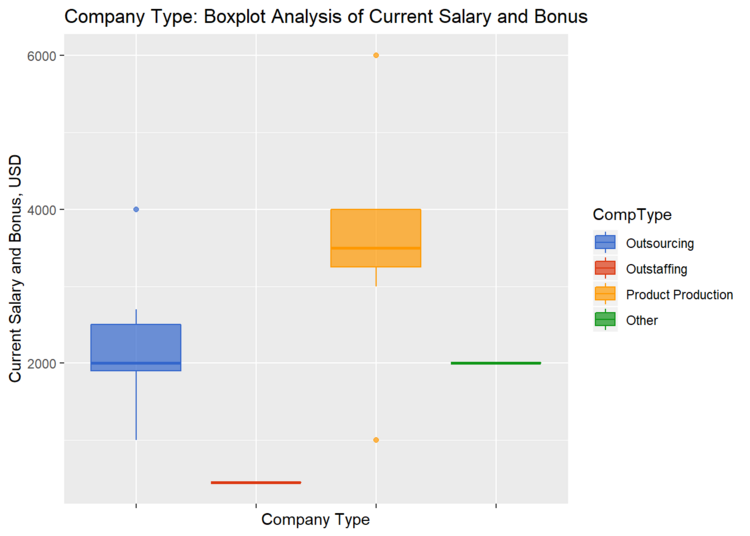
Task: Click the blue Outsourcing legend swatch
Action: [x=605, y=242]
